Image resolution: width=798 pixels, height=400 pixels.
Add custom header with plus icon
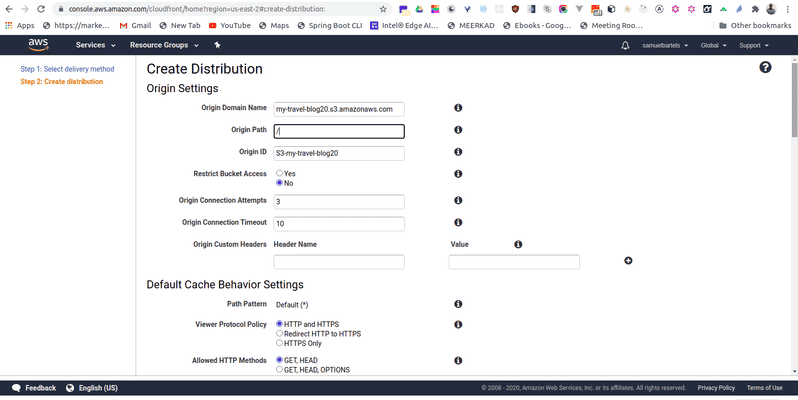(x=628, y=261)
